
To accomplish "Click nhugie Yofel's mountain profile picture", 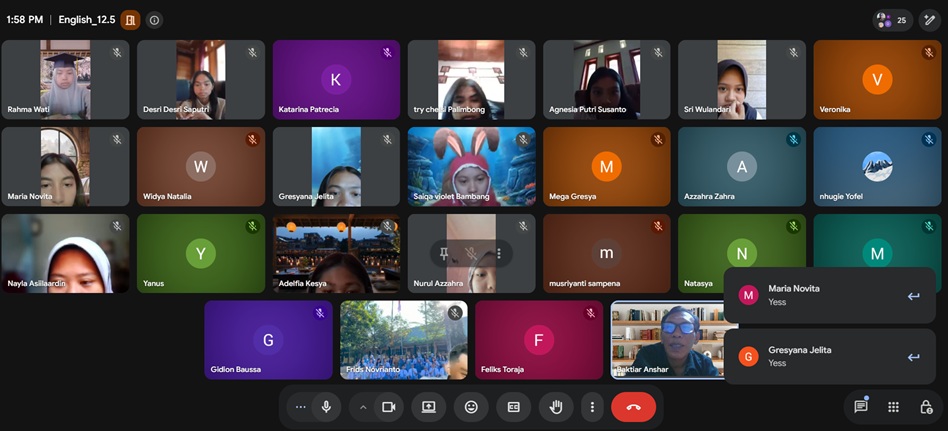I will point(877,167).
